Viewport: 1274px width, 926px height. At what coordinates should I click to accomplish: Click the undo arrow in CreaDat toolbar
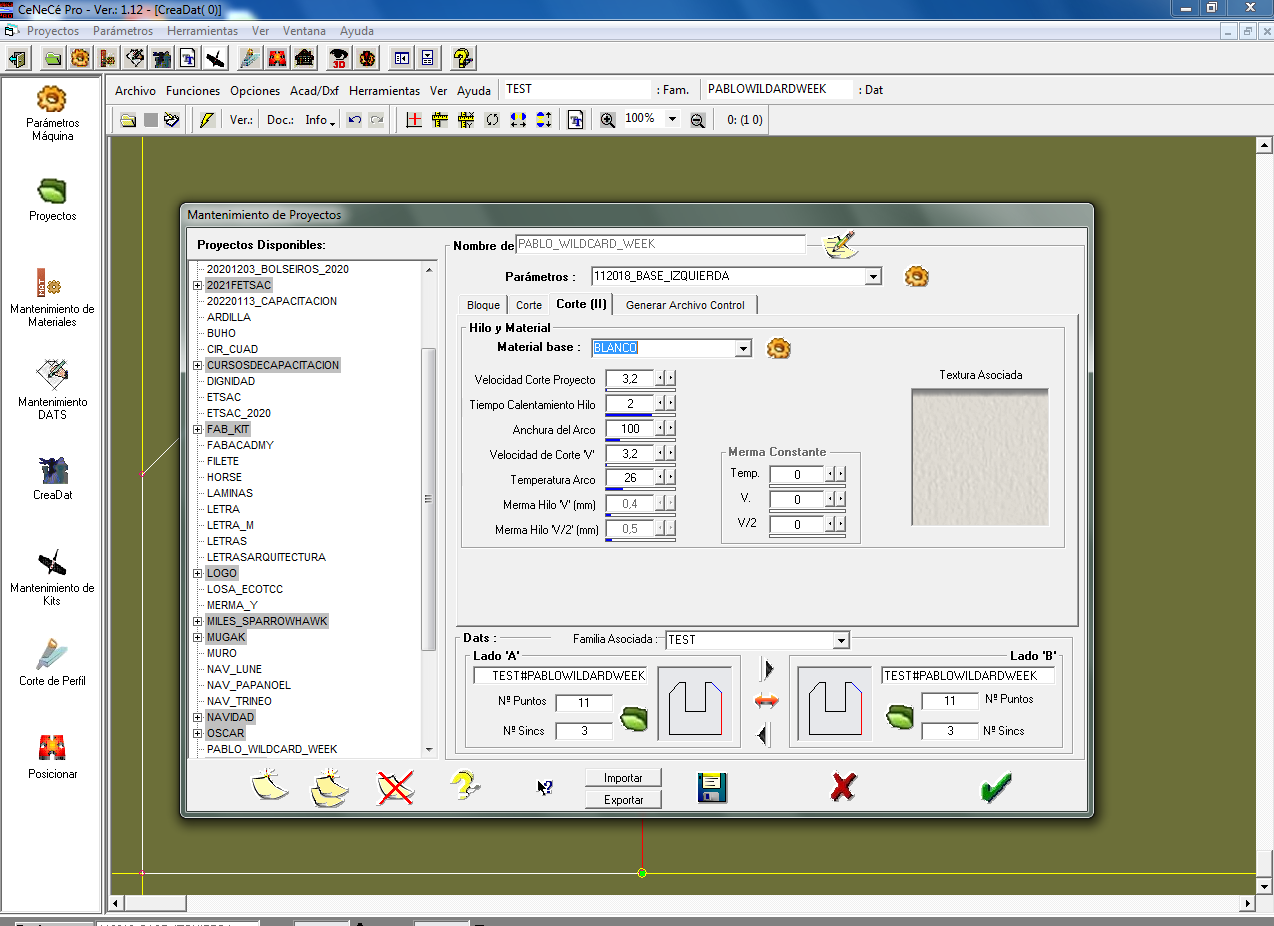click(x=354, y=120)
